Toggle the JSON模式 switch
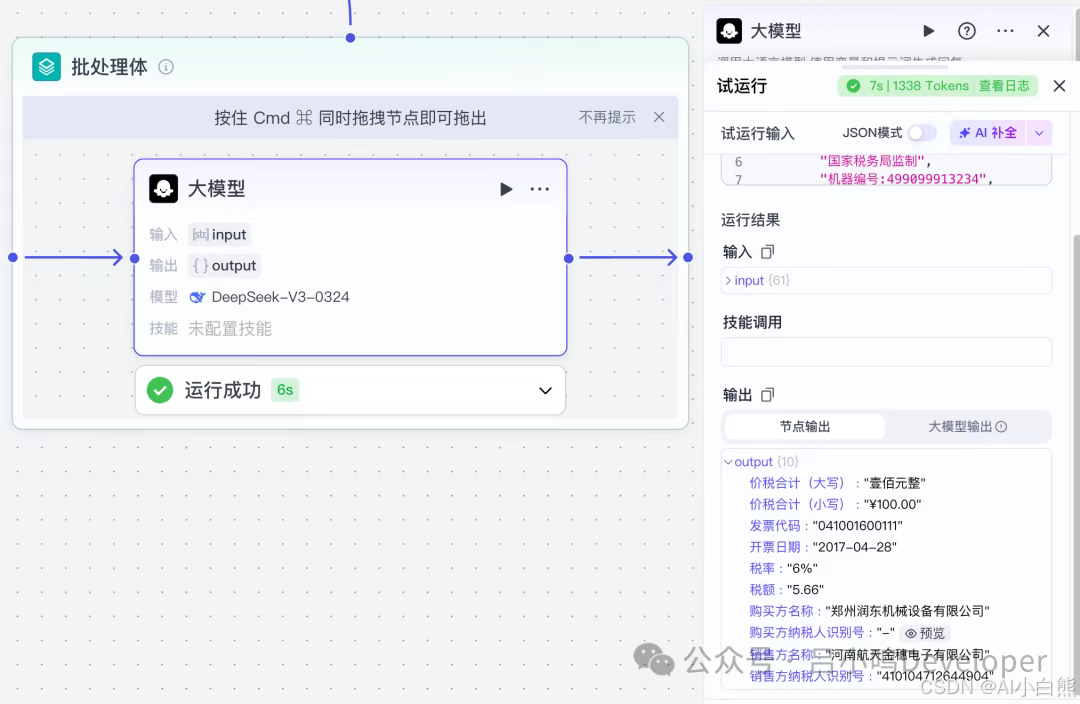Viewport: 1080px width, 704px height. point(922,132)
